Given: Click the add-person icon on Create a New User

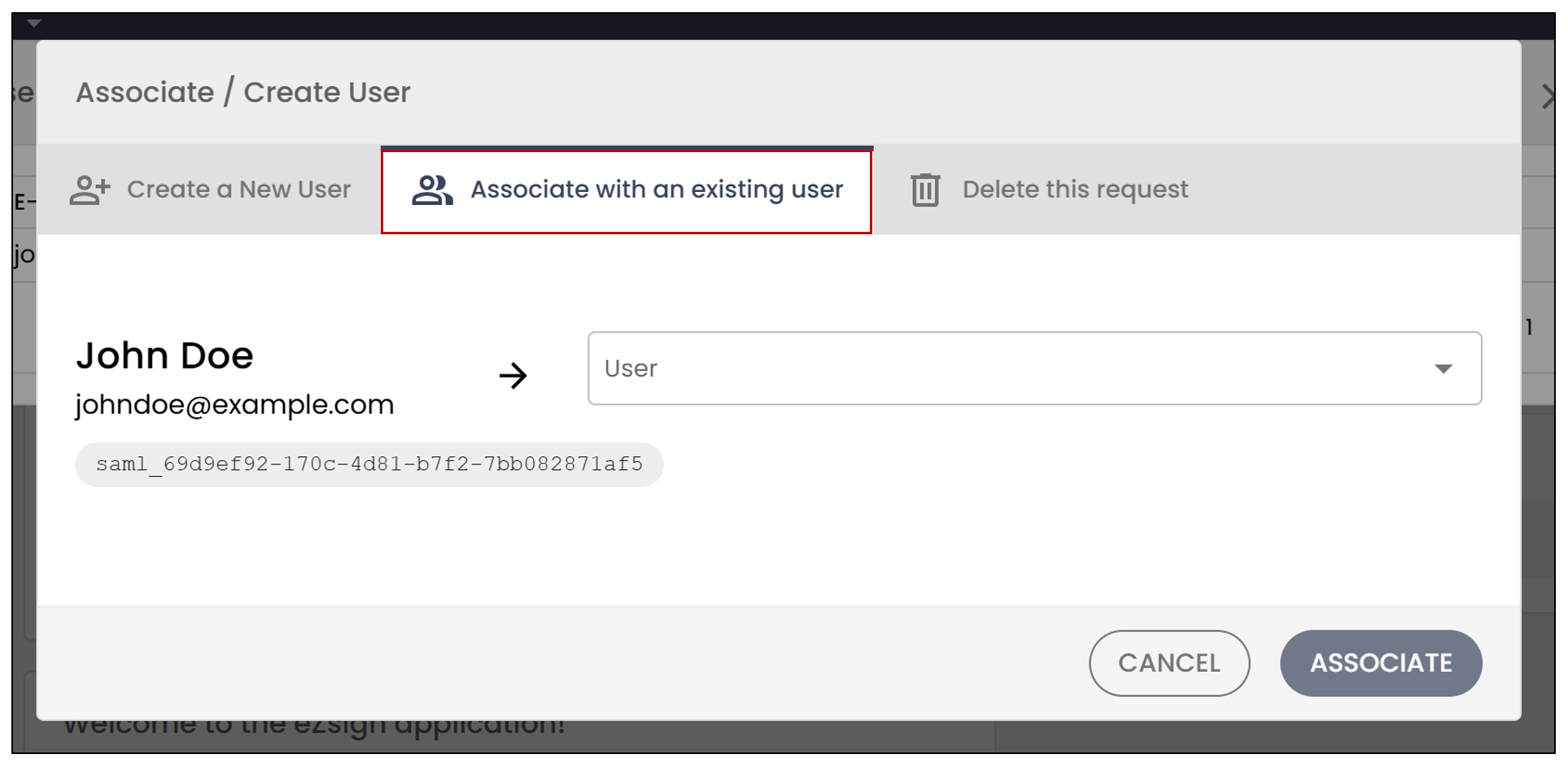Looking at the screenshot, I should click(90, 190).
